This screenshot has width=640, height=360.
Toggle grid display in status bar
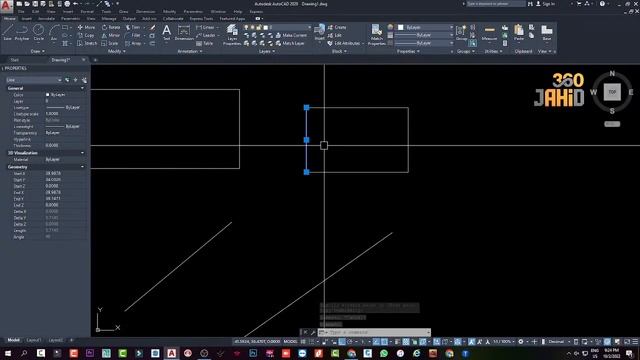(303, 342)
